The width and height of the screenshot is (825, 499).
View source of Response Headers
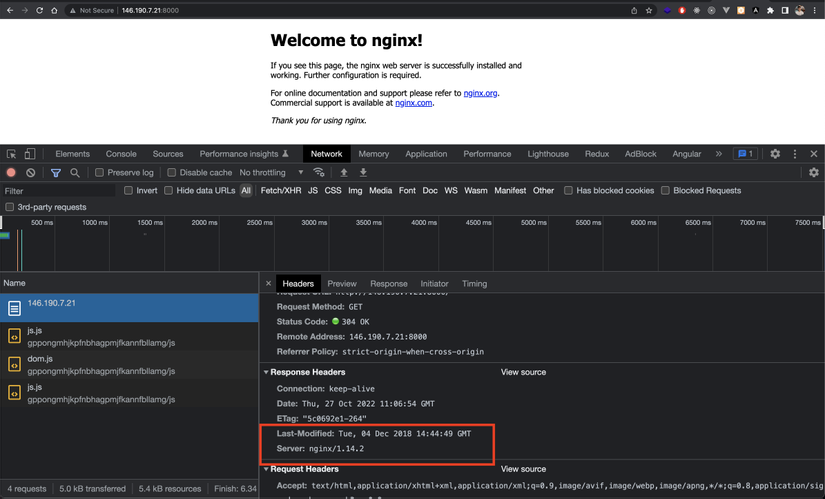pyautogui.click(x=524, y=372)
